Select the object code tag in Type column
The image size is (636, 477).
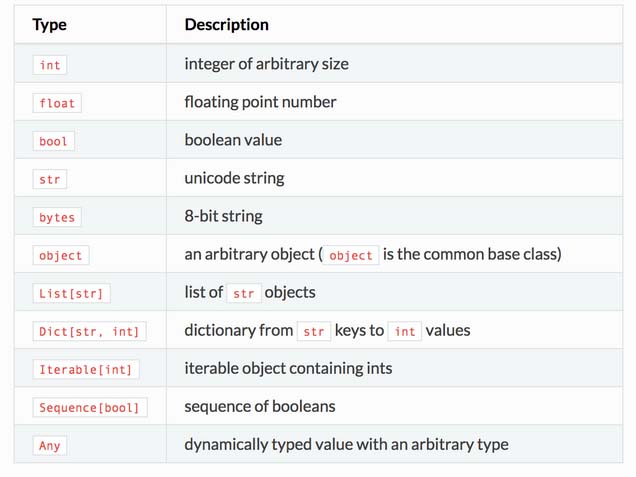60,256
